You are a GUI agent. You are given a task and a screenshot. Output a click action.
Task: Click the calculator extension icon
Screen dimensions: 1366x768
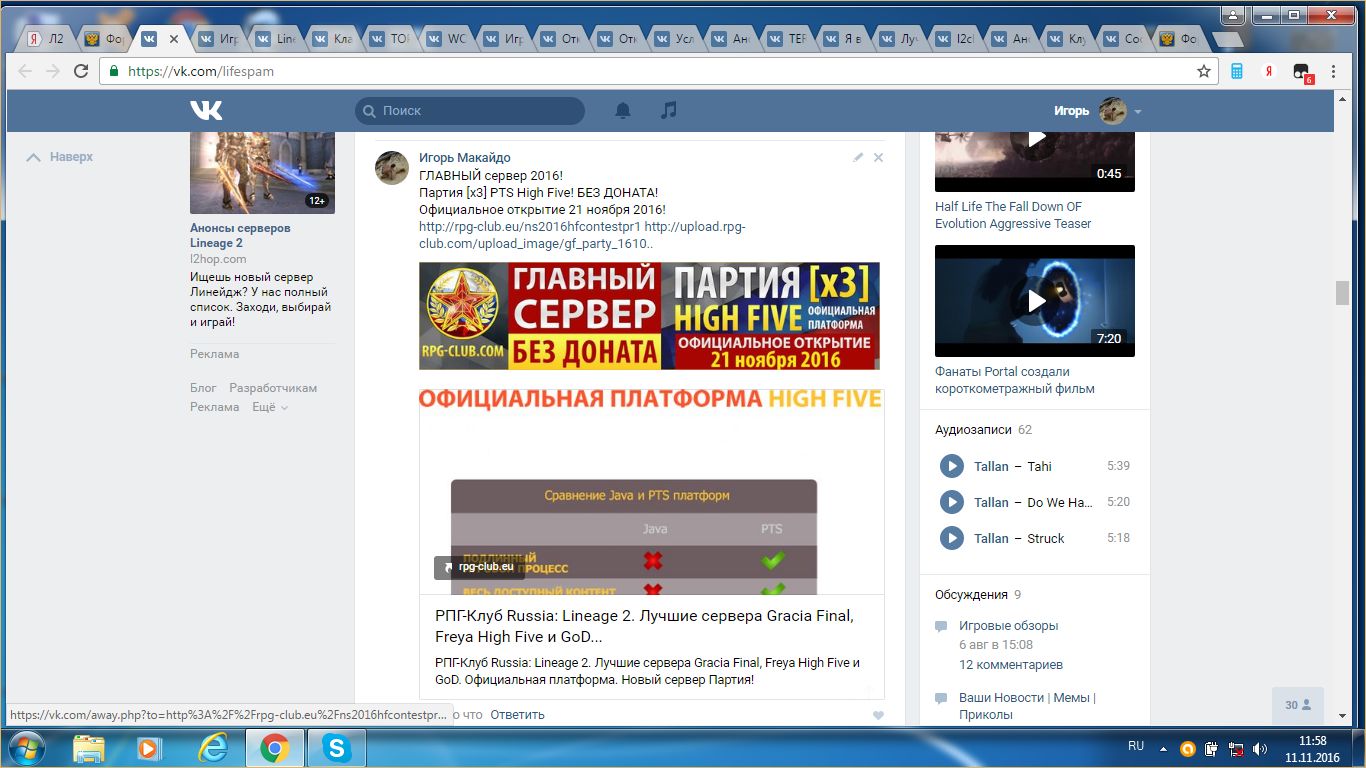point(1237,71)
